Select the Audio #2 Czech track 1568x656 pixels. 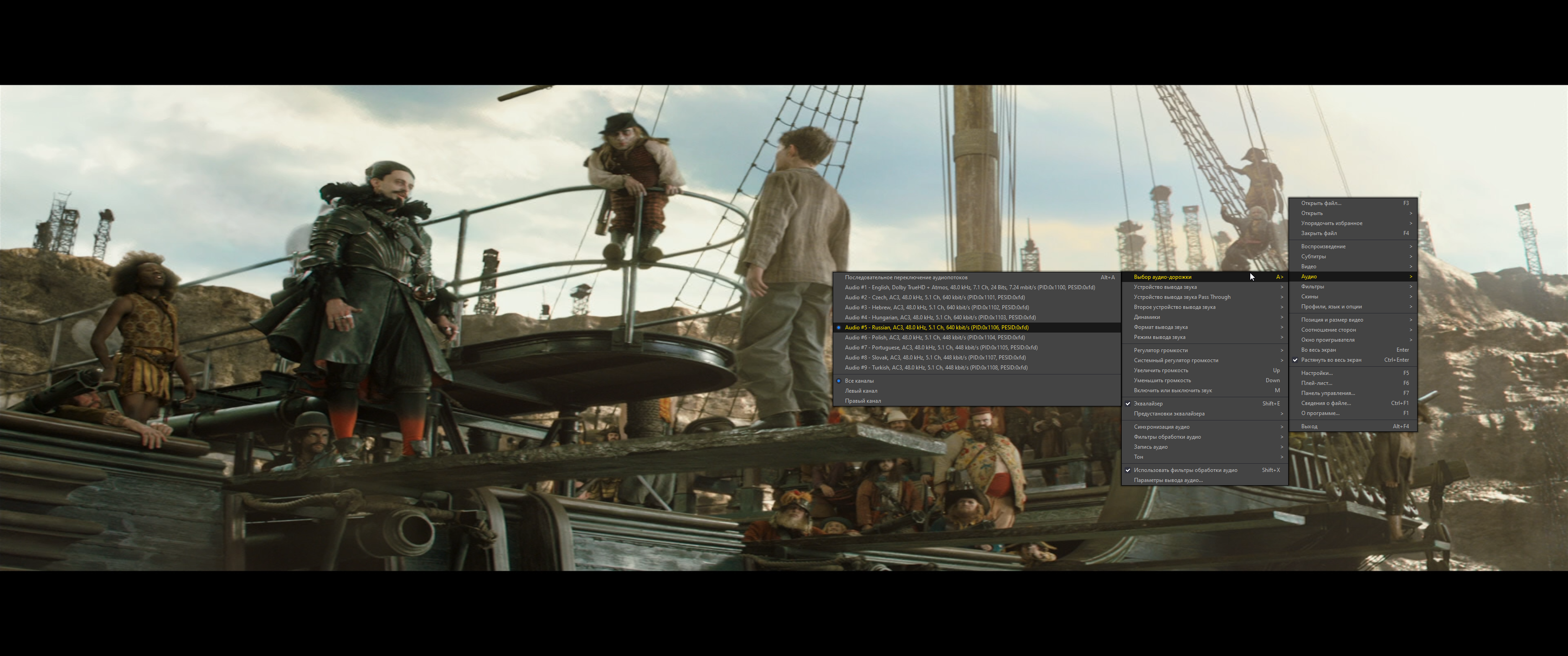point(976,297)
